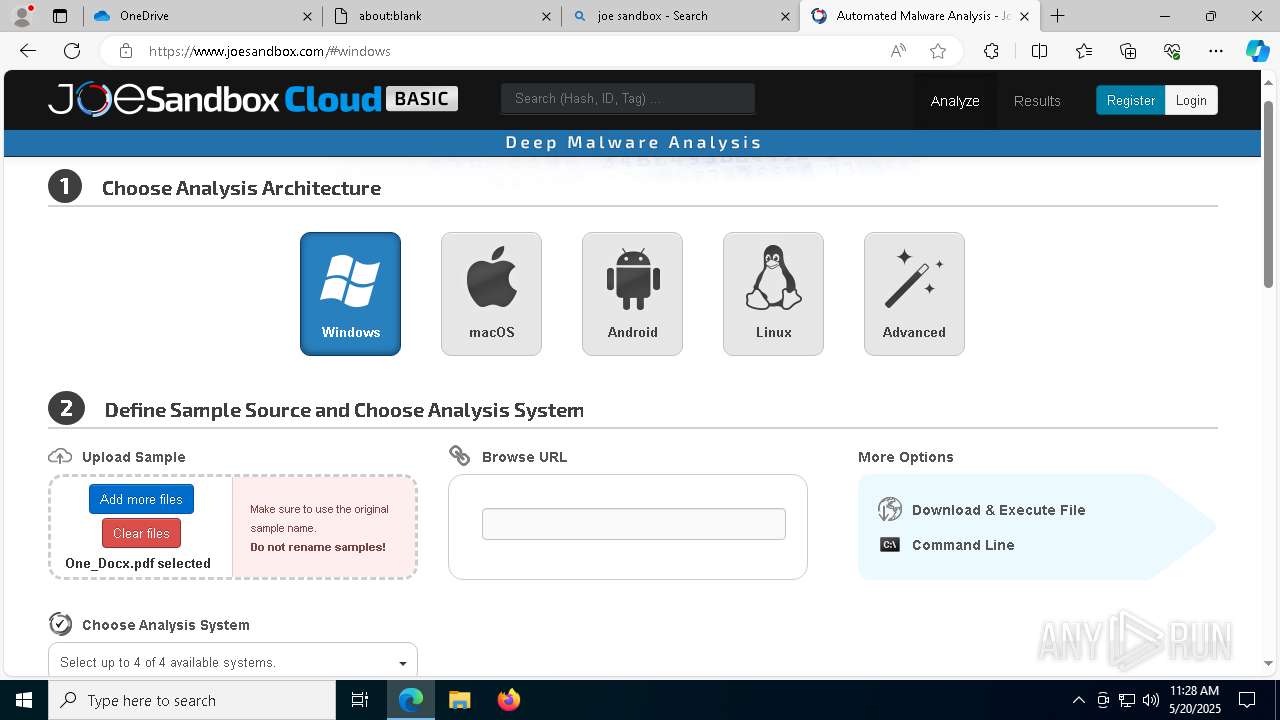Click the Upload Sample cloud icon
This screenshot has width=1280, height=720.
60,456
